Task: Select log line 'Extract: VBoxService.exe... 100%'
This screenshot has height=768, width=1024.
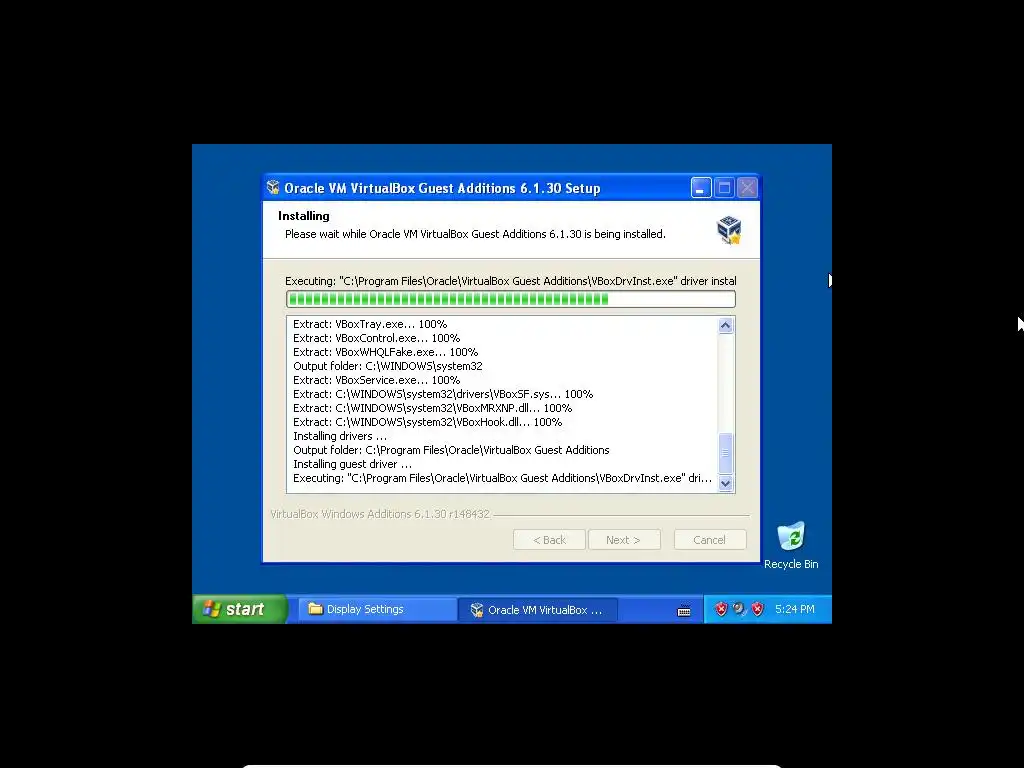Action: pyautogui.click(x=376, y=380)
